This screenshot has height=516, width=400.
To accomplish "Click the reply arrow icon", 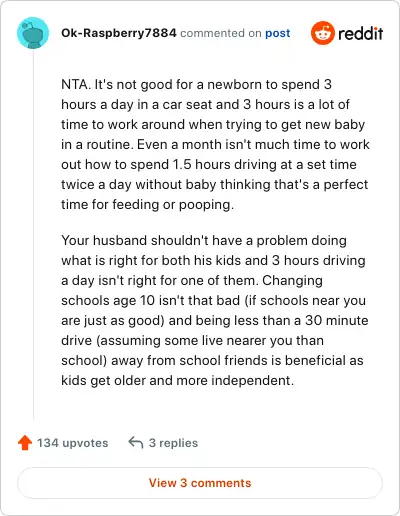I will pos(136,442).
